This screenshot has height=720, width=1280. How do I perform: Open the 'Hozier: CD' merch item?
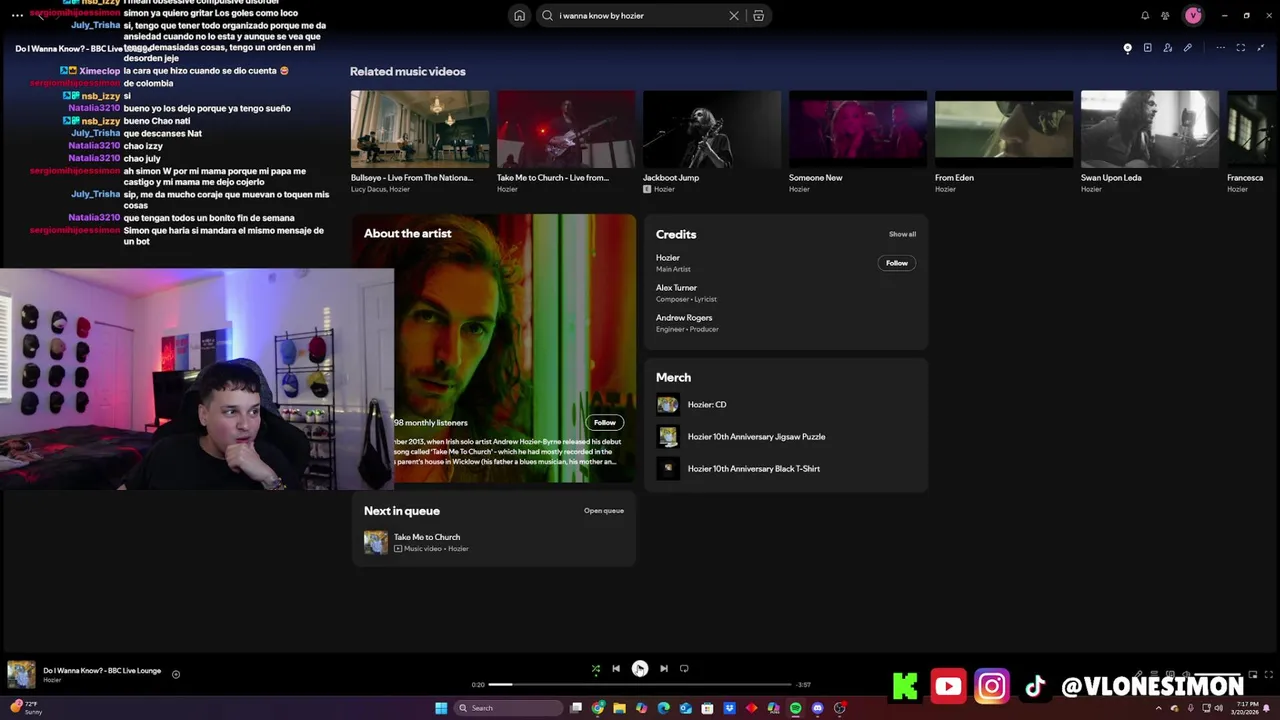pyautogui.click(x=707, y=405)
